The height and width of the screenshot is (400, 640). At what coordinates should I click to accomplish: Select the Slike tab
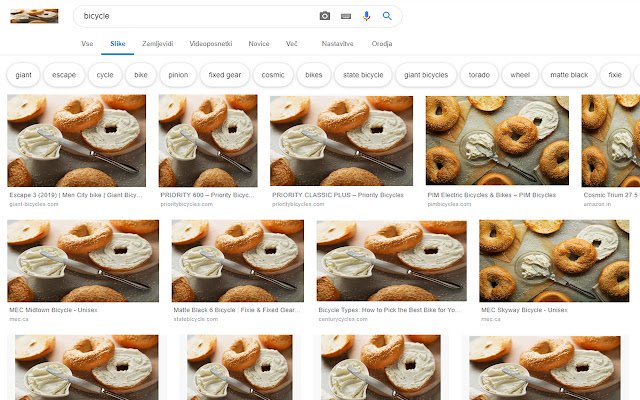(x=118, y=44)
